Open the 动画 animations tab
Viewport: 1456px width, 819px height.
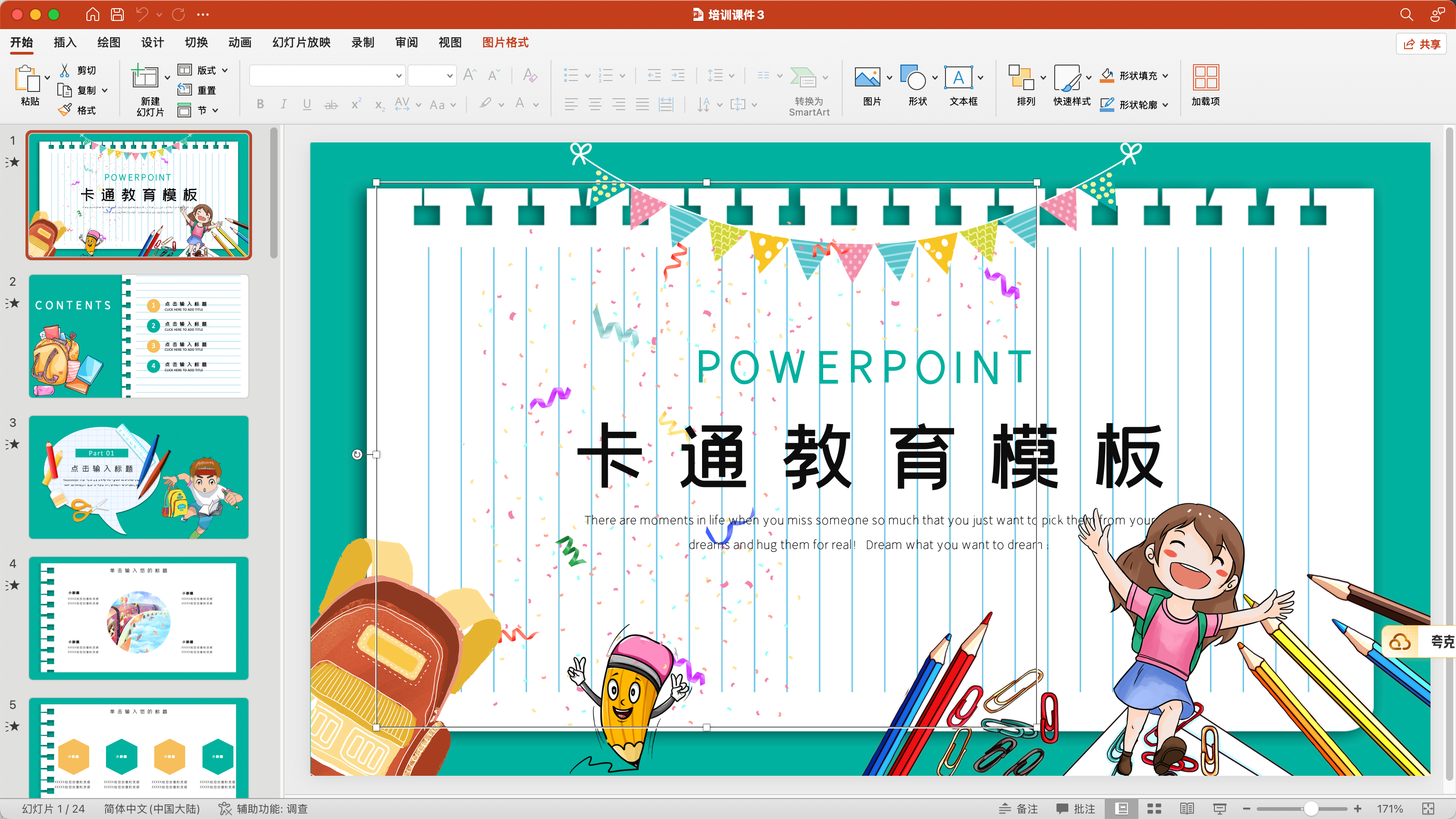pyautogui.click(x=240, y=42)
